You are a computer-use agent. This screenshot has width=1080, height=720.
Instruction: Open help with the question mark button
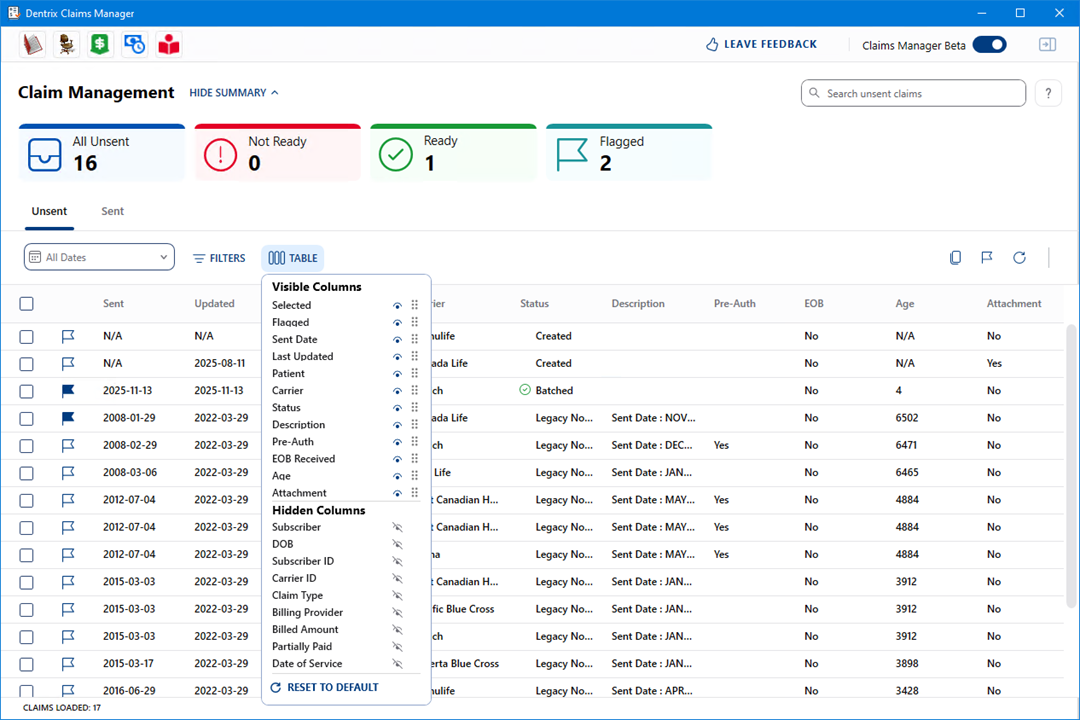[x=1047, y=93]
